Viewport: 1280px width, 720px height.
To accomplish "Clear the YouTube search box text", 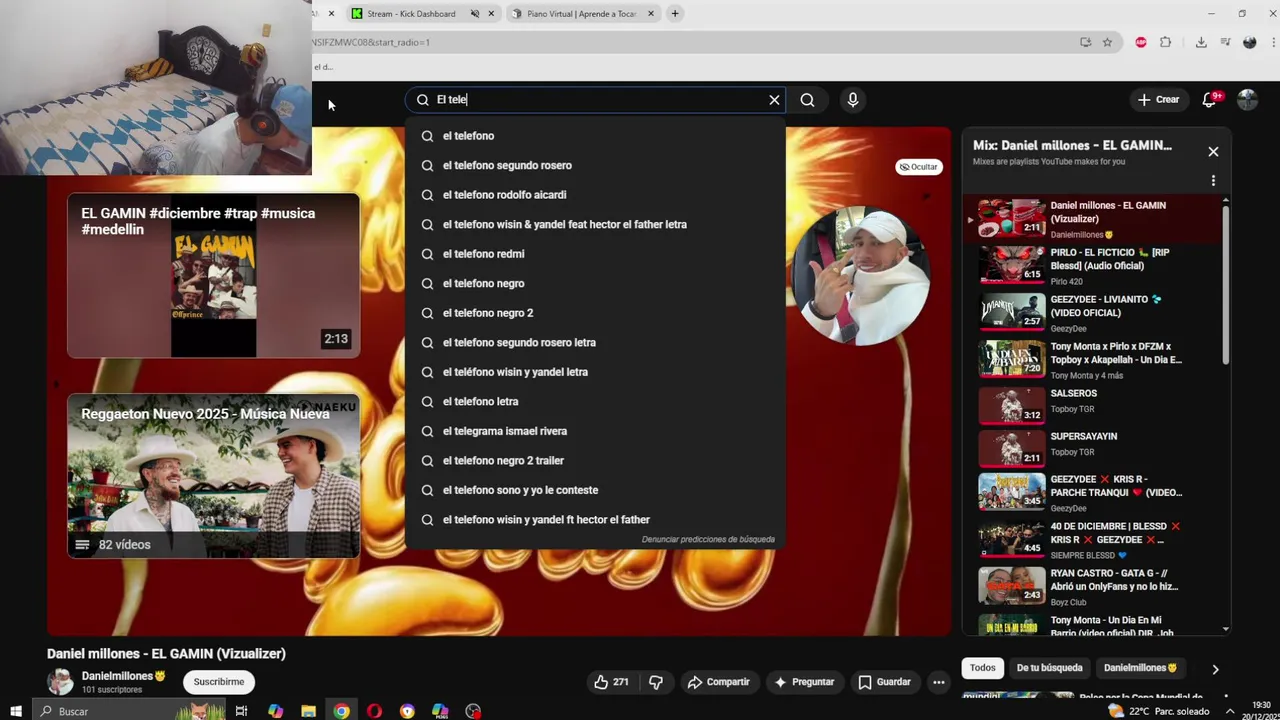I will (774, 100).
